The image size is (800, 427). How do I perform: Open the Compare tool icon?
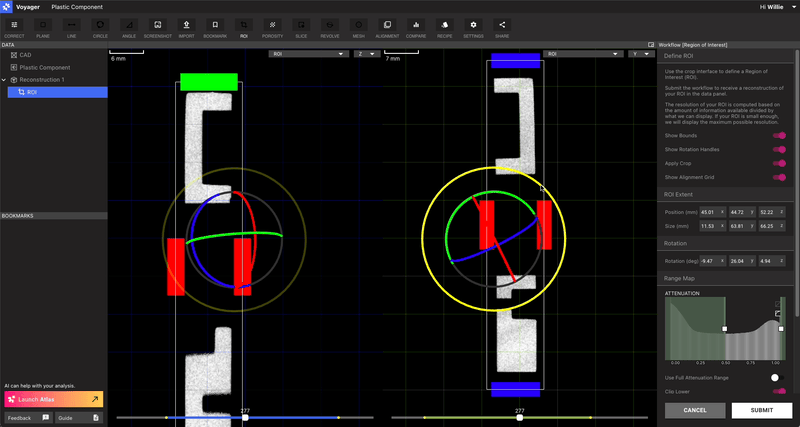(416, 24)
